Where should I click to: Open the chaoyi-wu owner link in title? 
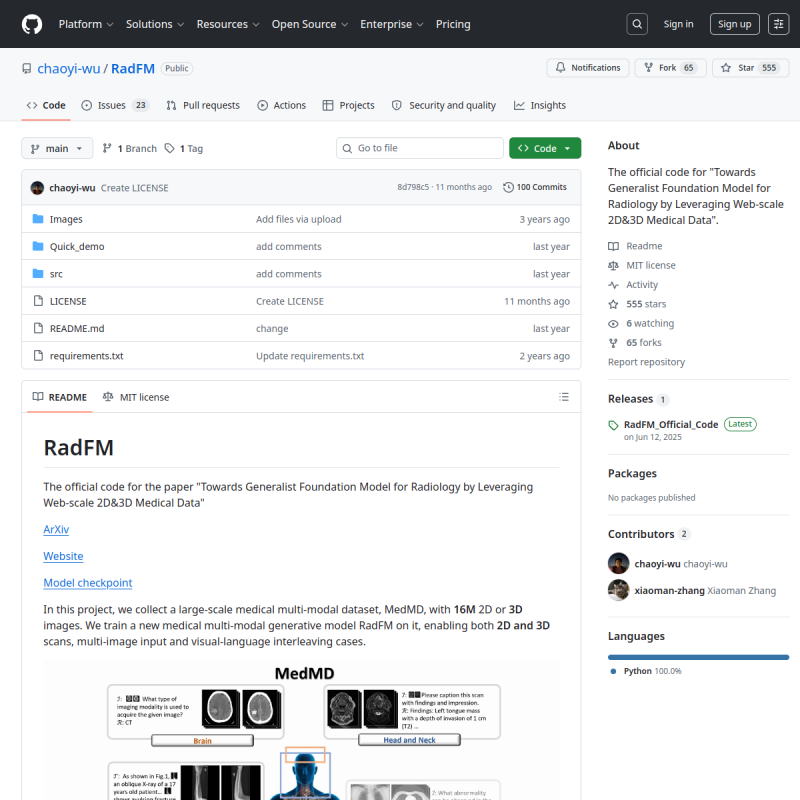[69, 68]
